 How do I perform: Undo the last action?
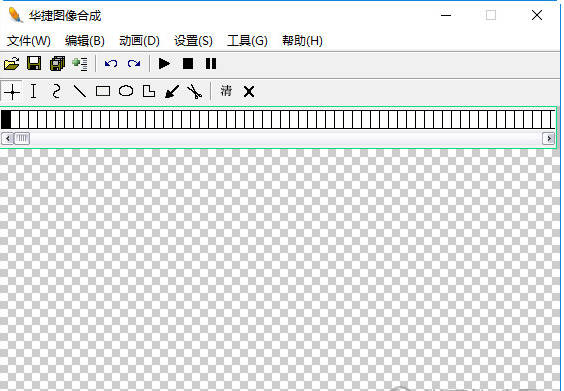coord(111,64)
